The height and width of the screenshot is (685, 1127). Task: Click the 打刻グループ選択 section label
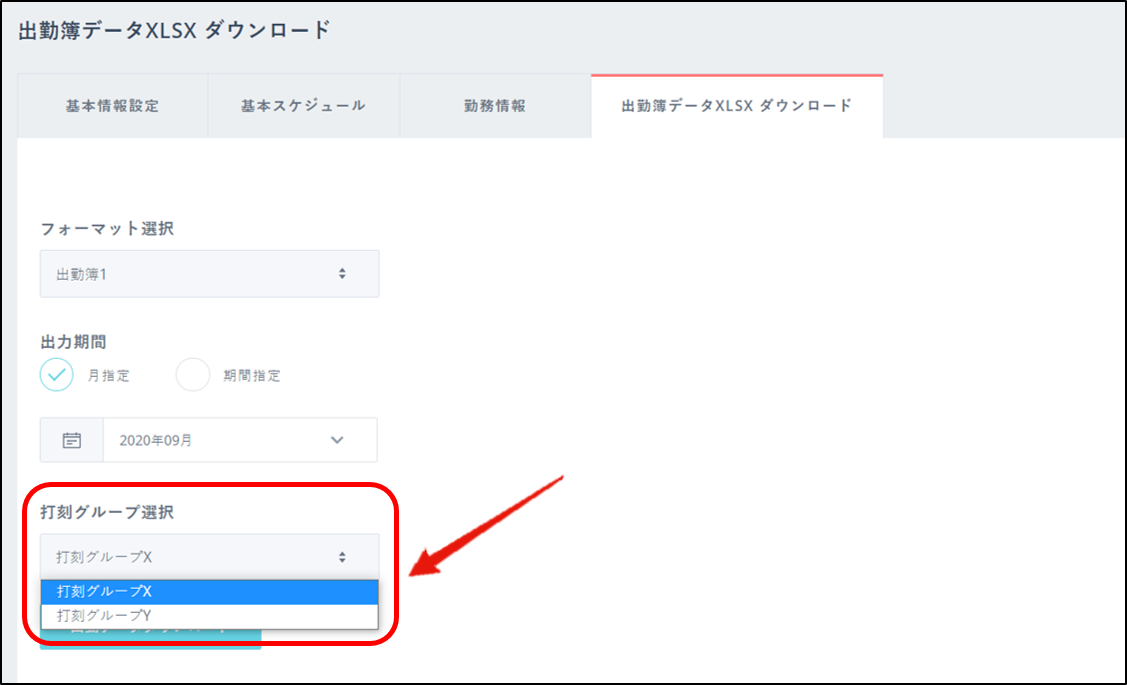[x=107, y=512]
